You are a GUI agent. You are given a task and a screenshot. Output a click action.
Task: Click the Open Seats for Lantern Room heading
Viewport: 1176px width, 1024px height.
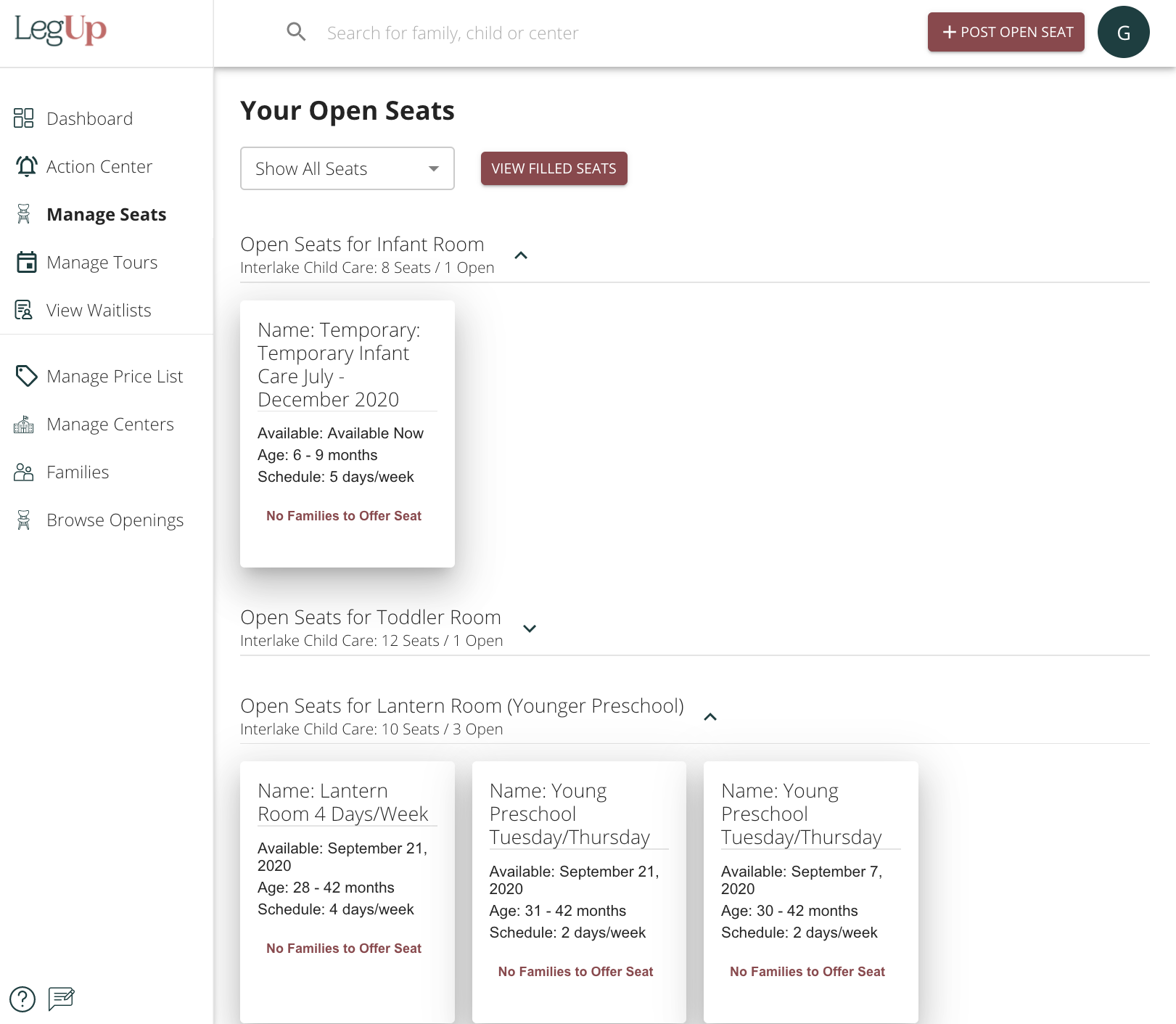tap(462, 706)
